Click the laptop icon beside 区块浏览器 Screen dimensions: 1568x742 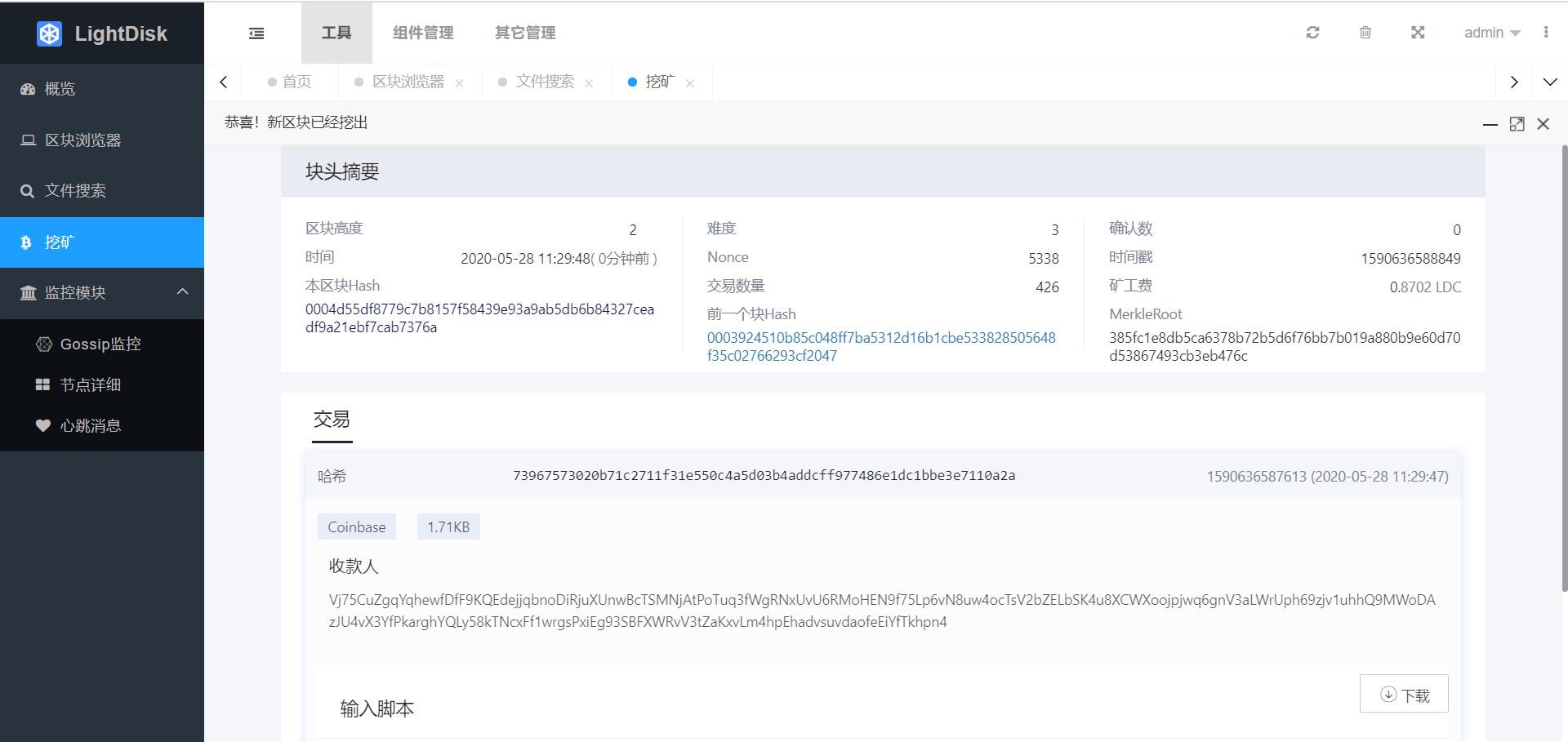(28, 140)
